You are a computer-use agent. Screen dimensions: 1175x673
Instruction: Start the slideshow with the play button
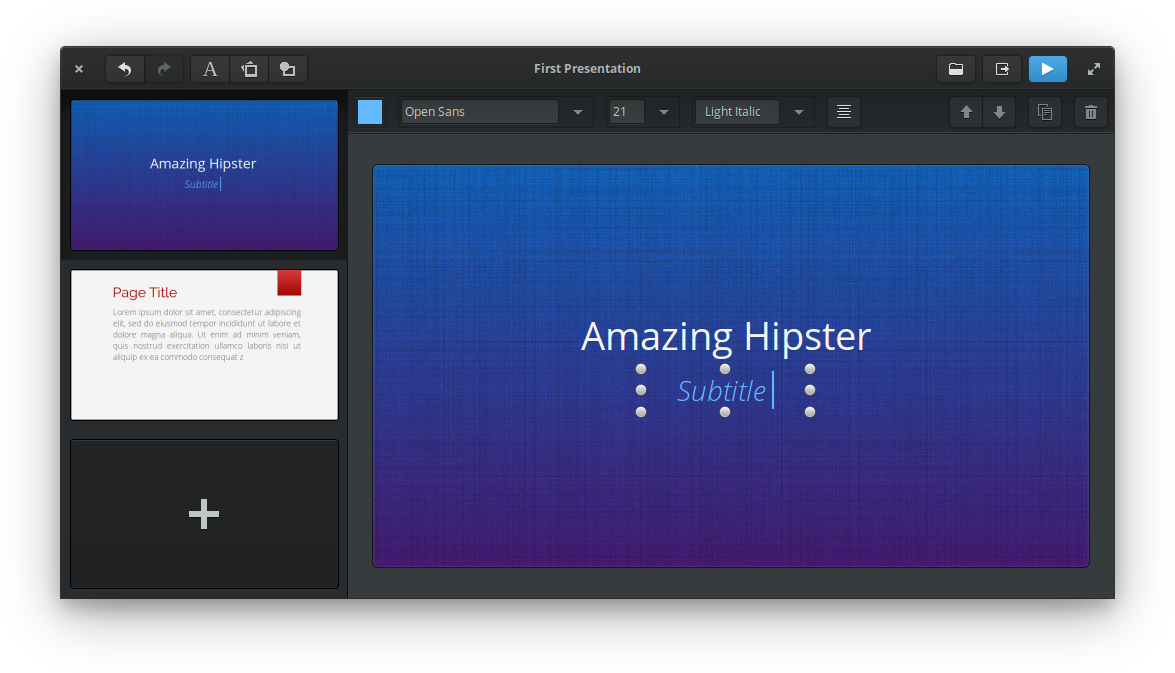point(1047,69)
